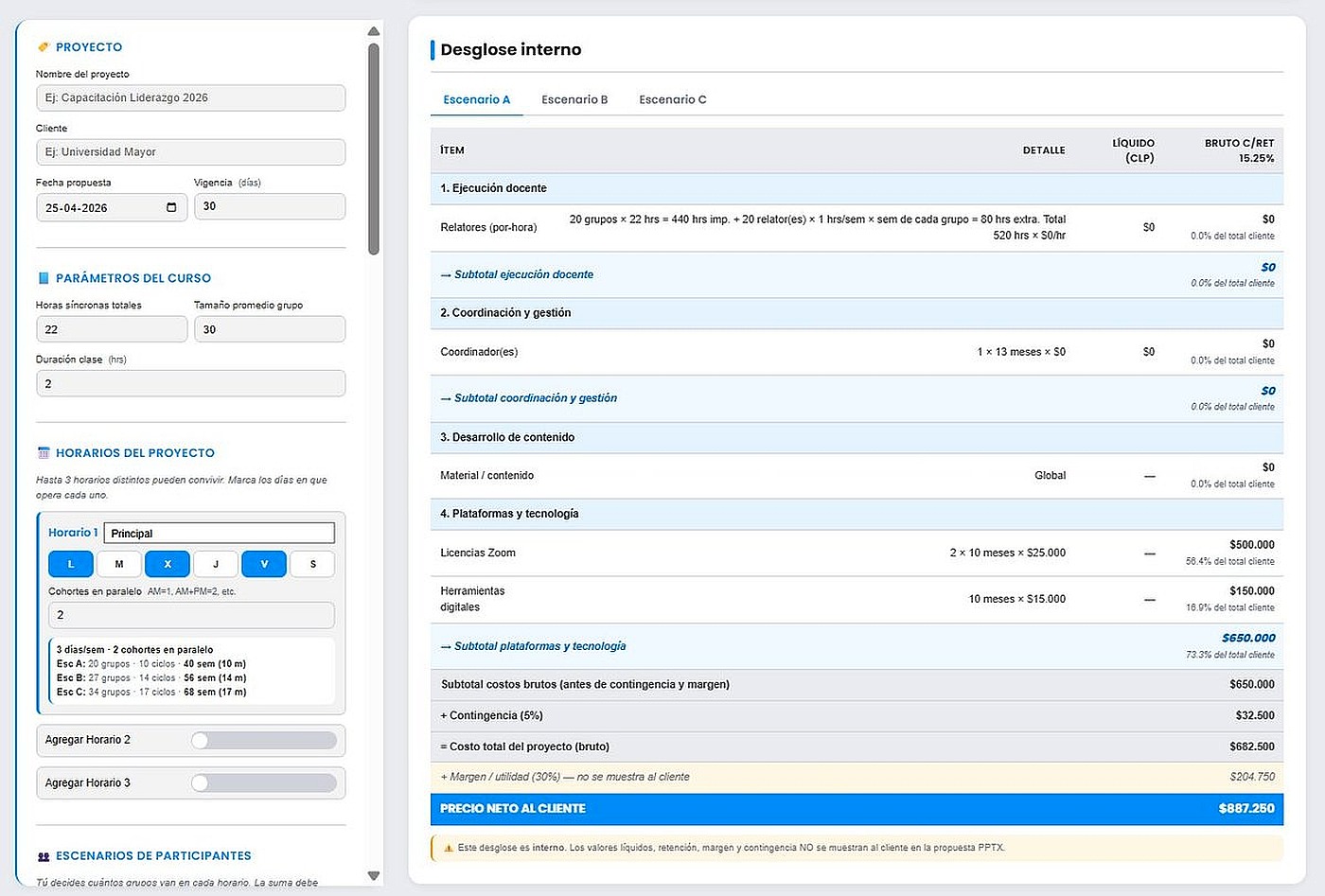Click the Tamaño promedio grupo field
Viewport: 1325px width, 896px height.
[x=270, y=329]
